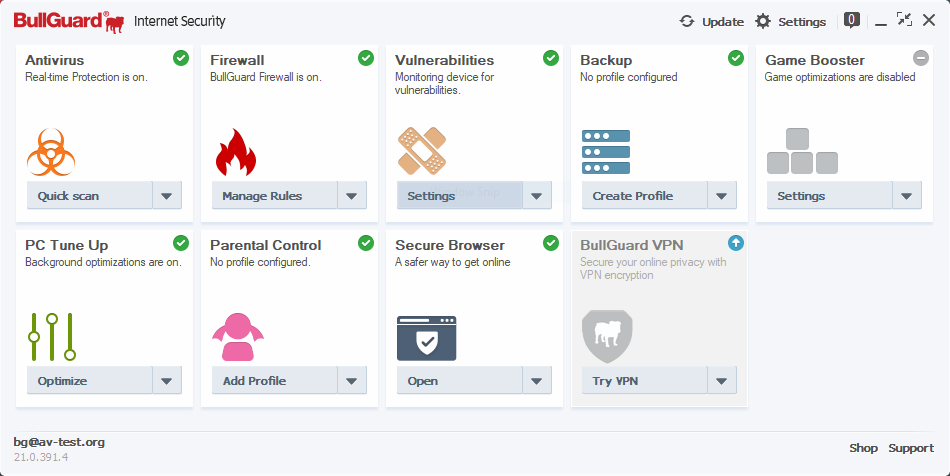This screenshot has height=476, width=950.
Task: Click the Secure Browser shield icon
Action: coord(426,338)
